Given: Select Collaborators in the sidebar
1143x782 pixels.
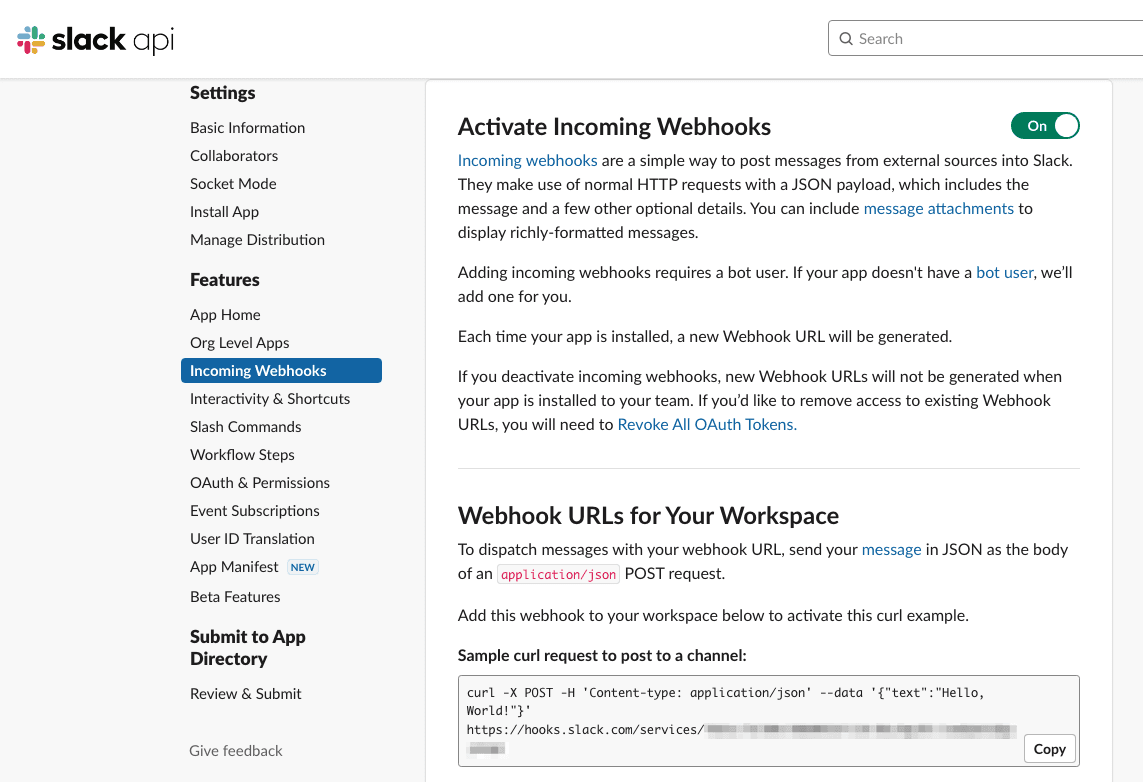Looking at the screenshot, I should 233,155.
